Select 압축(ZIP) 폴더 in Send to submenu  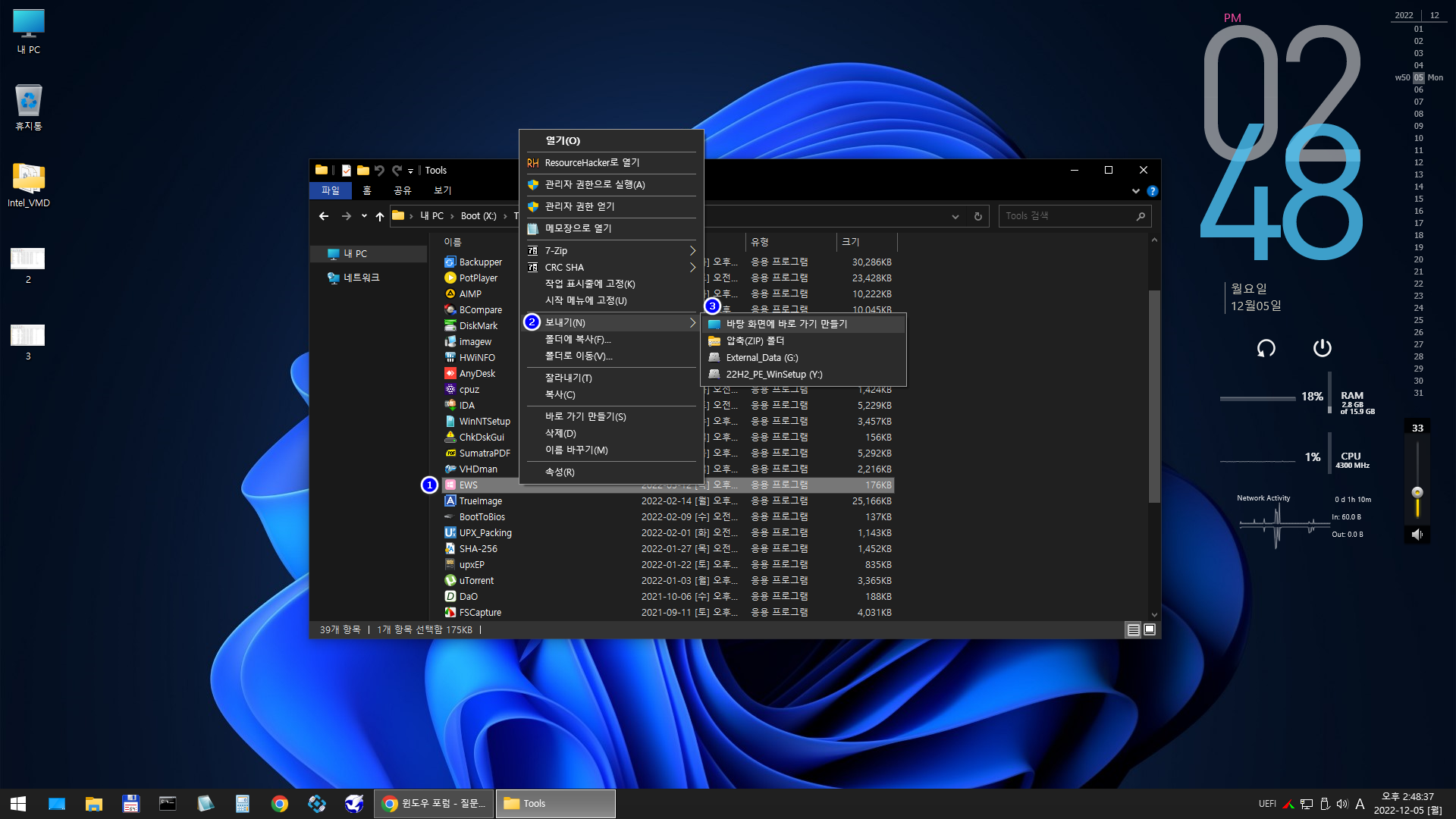[x=804, y=341]
